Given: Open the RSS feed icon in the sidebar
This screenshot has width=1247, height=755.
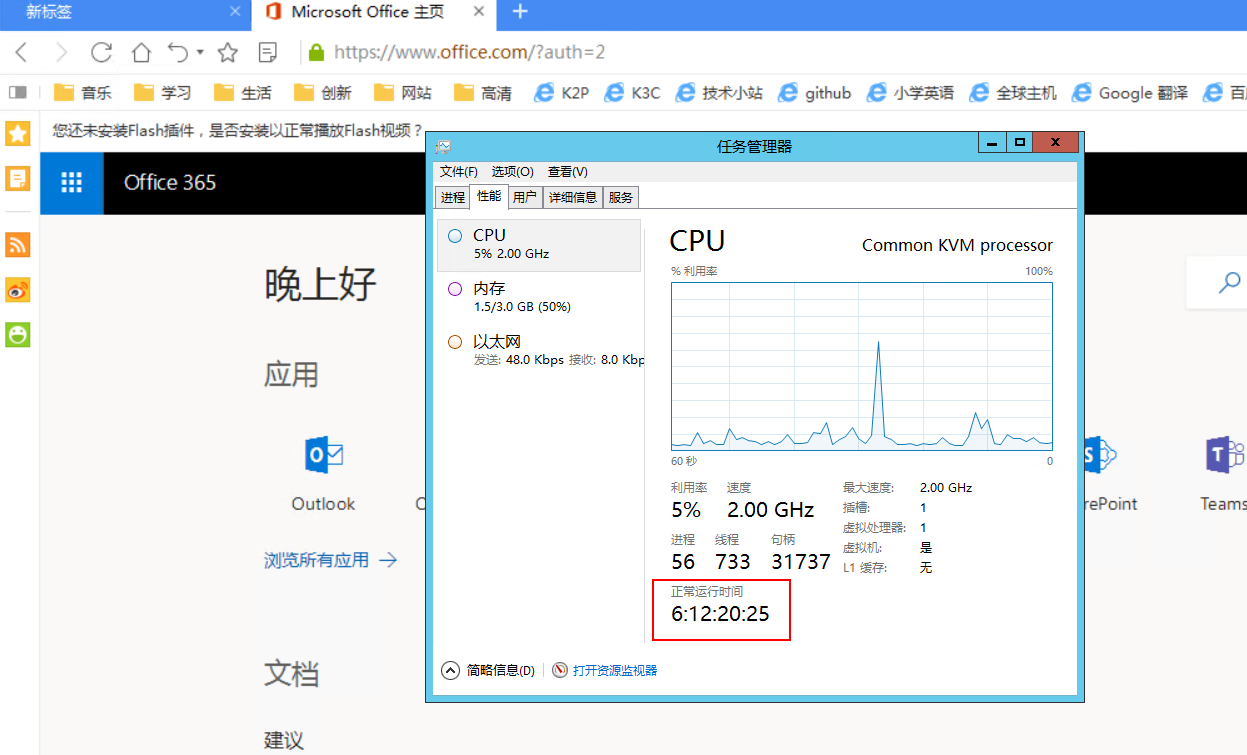Looking at the screenshot, I should pos(18,245).
